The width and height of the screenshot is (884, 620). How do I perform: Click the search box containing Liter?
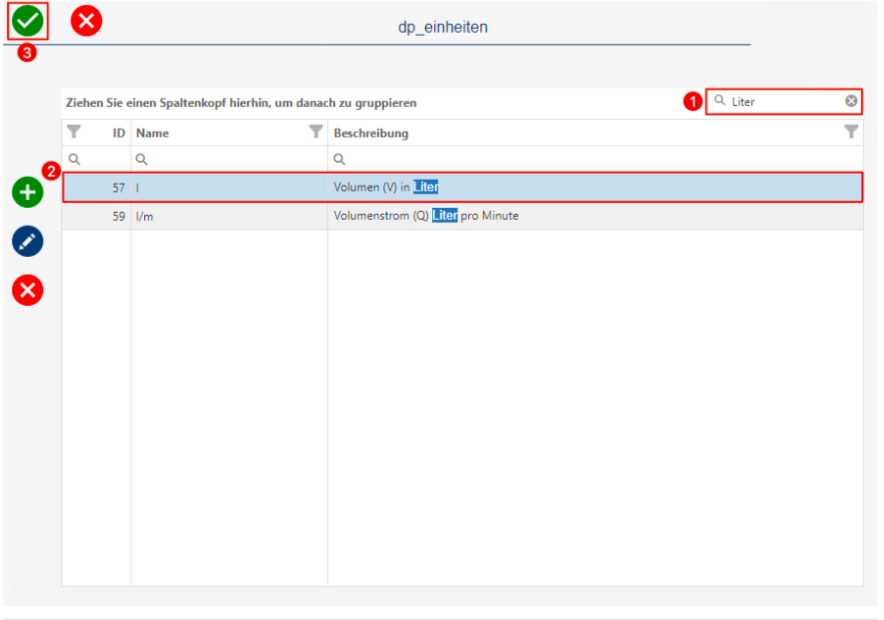784,101
